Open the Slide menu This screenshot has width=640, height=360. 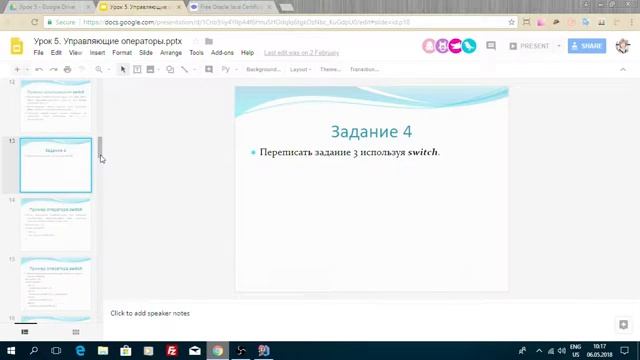click(x=146, y=53)
